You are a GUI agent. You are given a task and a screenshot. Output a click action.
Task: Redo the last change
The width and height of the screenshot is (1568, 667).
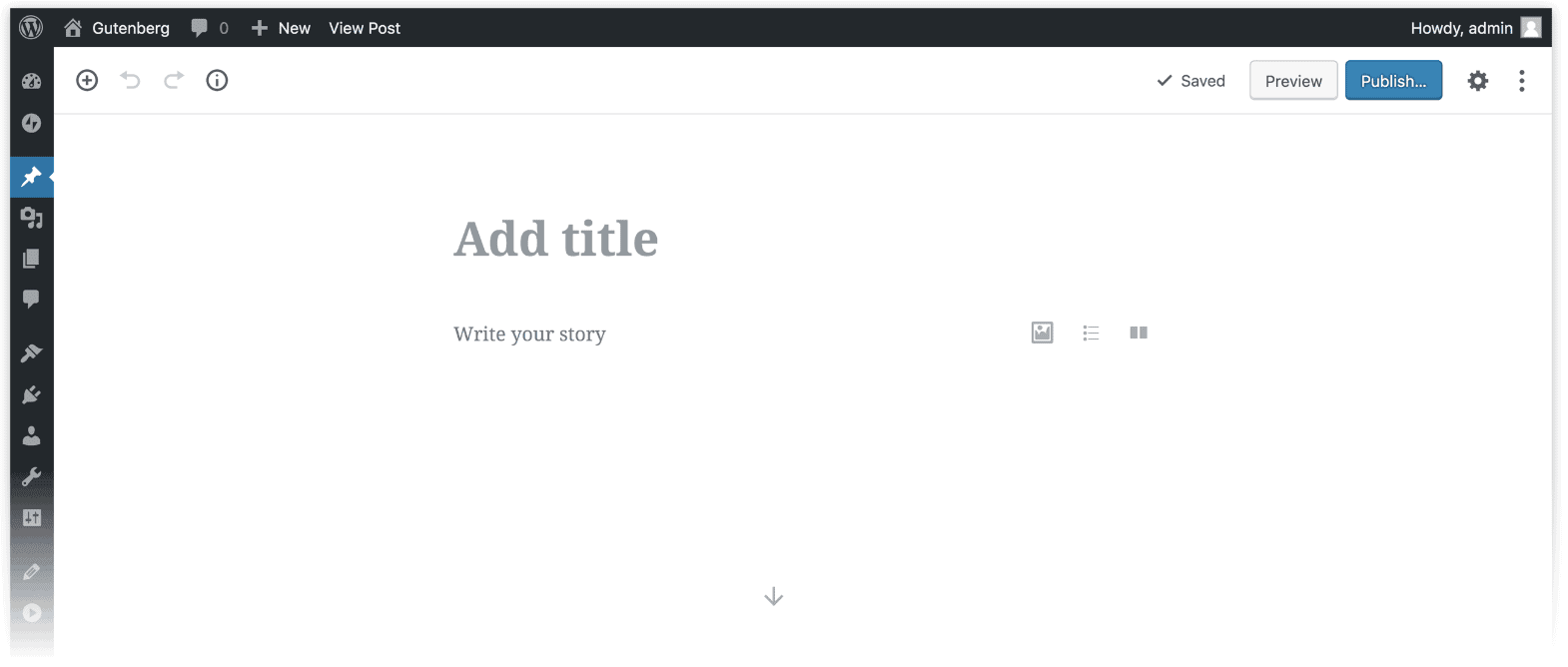[174, 81]
